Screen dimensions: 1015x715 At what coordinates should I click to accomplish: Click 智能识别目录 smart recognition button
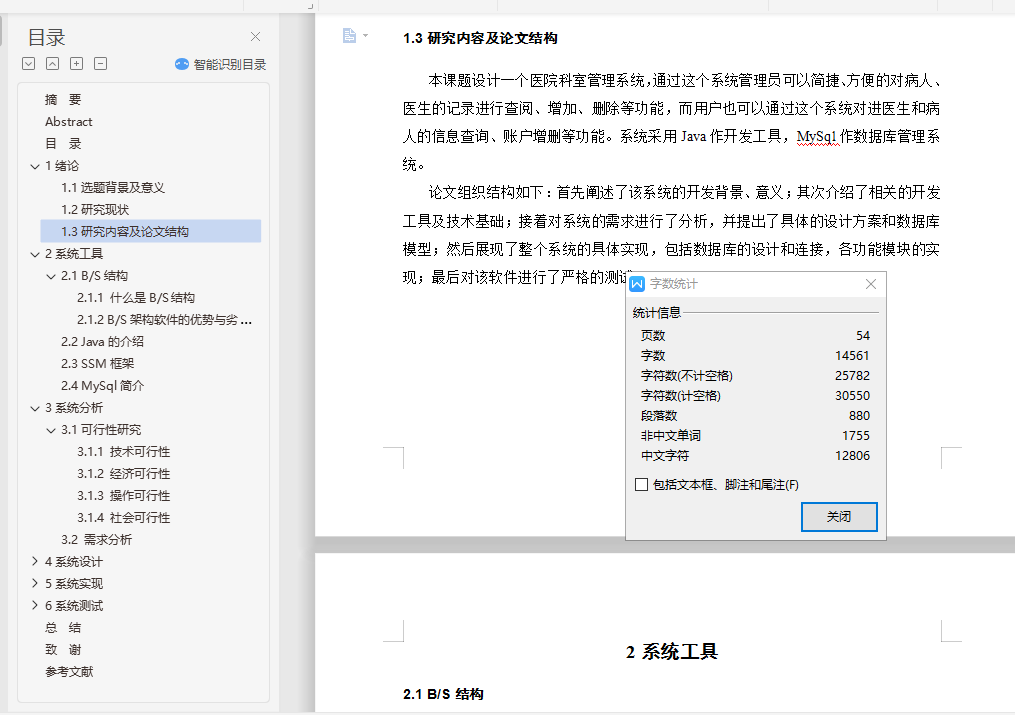coord(221,64)
